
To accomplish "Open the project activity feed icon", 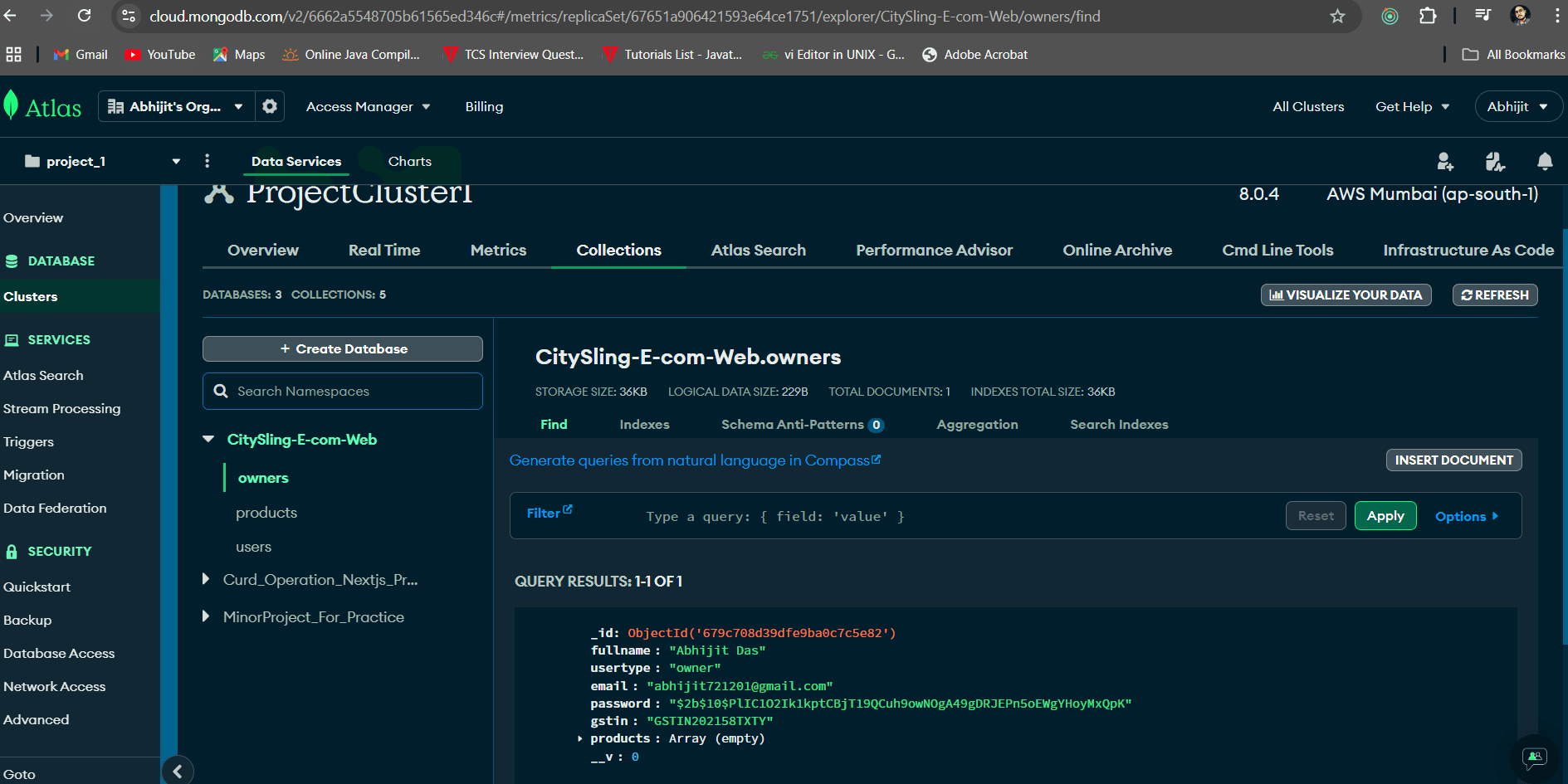I will [x=1495, y=161].
